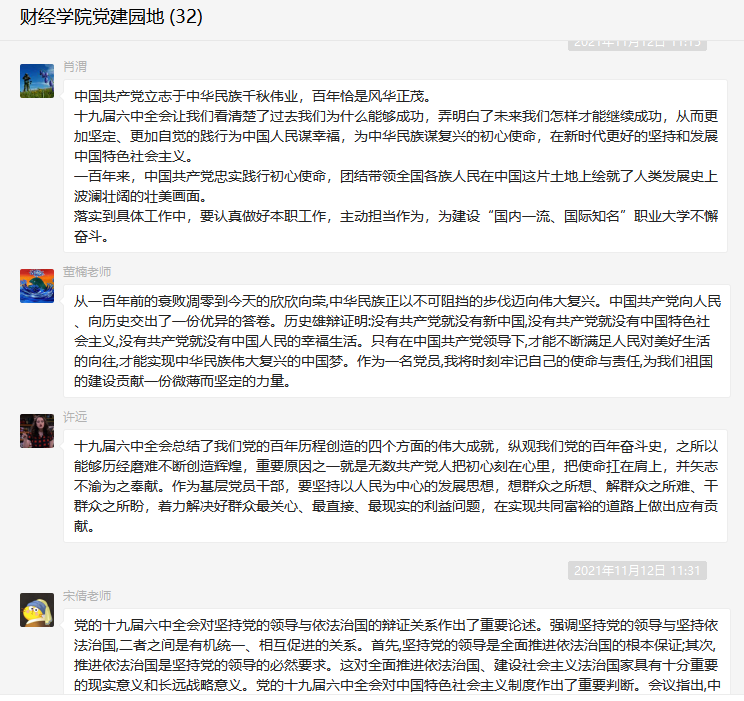744x701 pixels.
Task: Click the 2021年11月12日 11:31 timestamp
Action: click(x=637, y=570)
